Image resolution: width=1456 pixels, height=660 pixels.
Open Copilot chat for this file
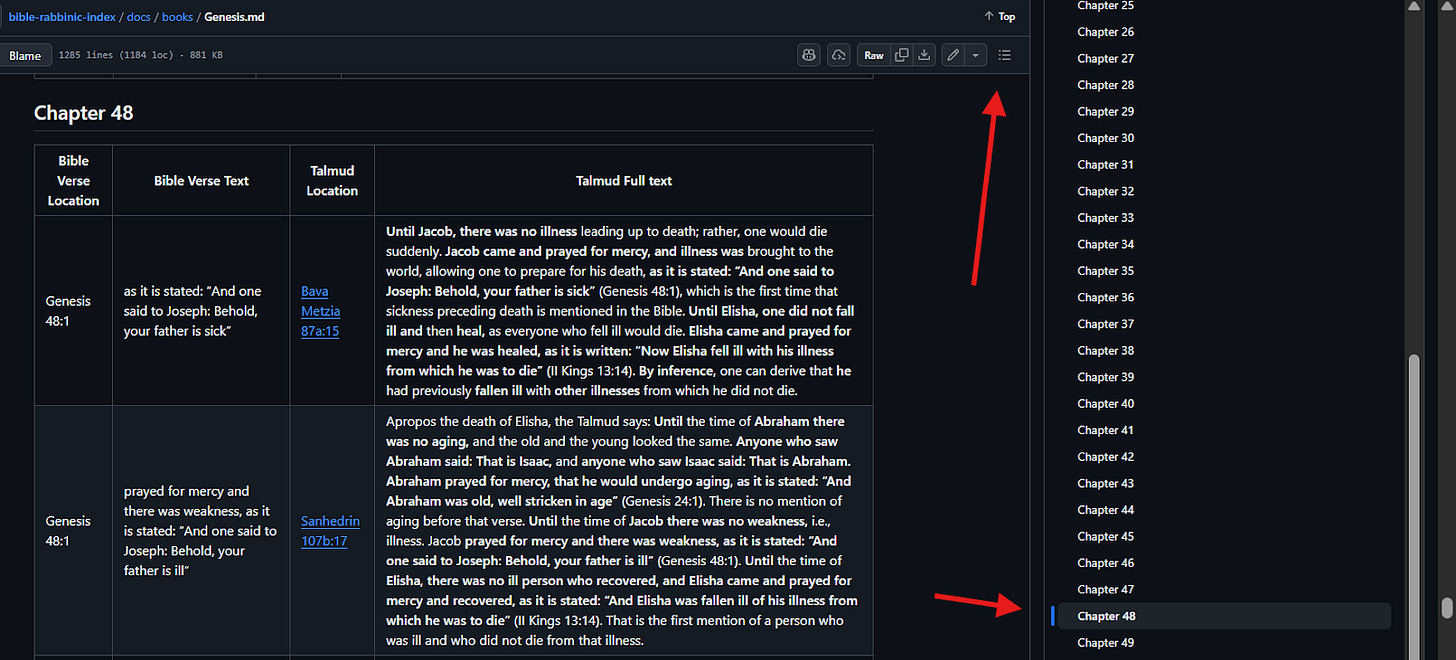pyautogui.click(x=809, y=55)
